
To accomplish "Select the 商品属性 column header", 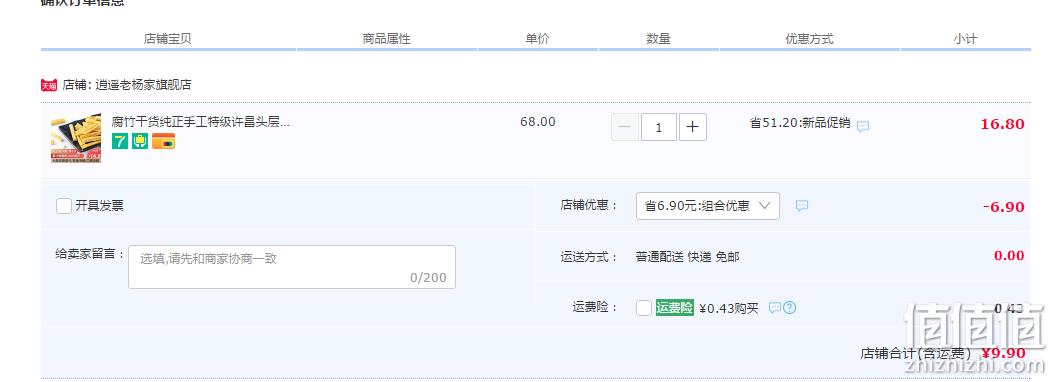I will coord(387,38).
